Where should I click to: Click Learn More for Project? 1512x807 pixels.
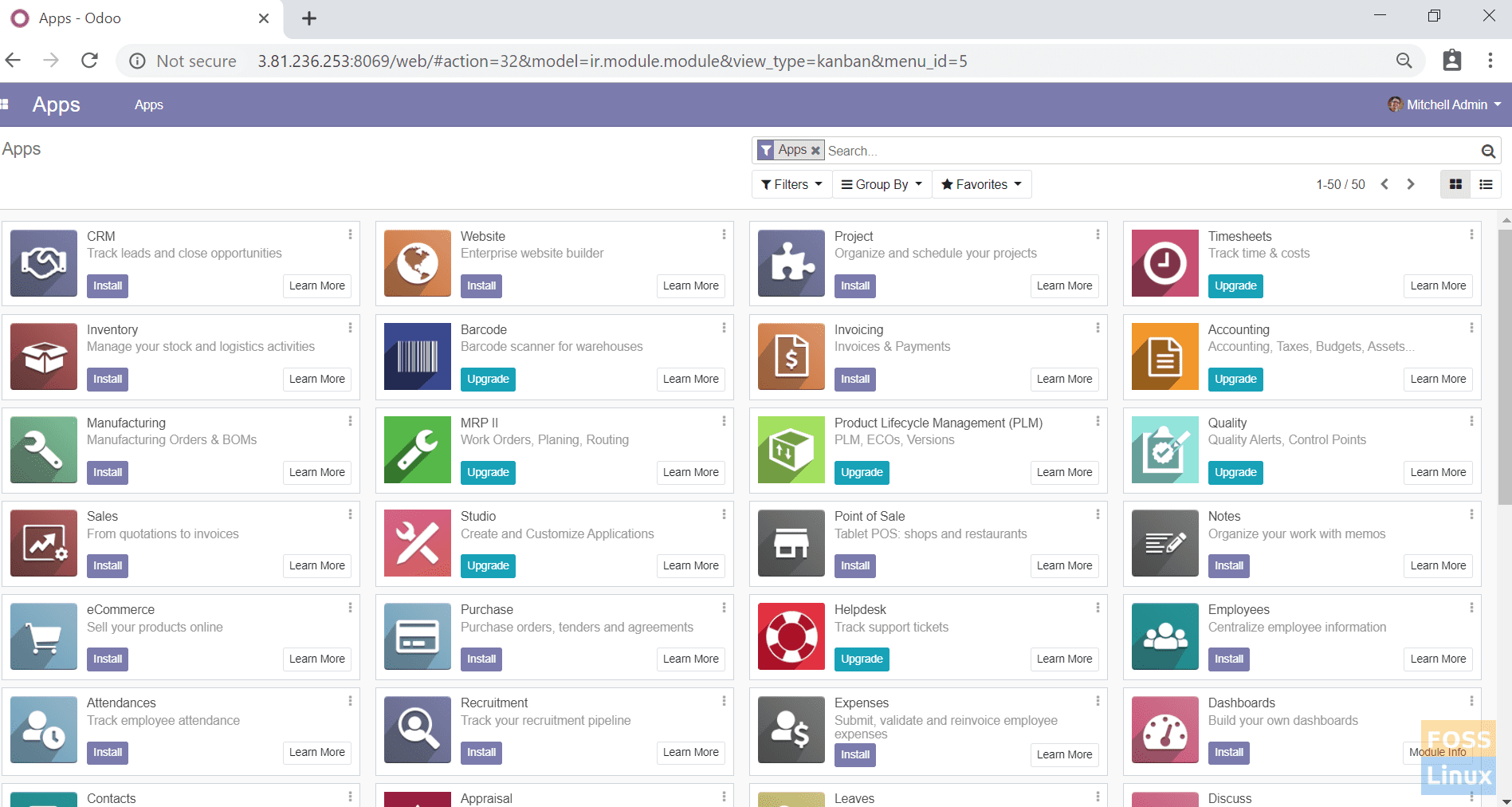pos(1064,285)
